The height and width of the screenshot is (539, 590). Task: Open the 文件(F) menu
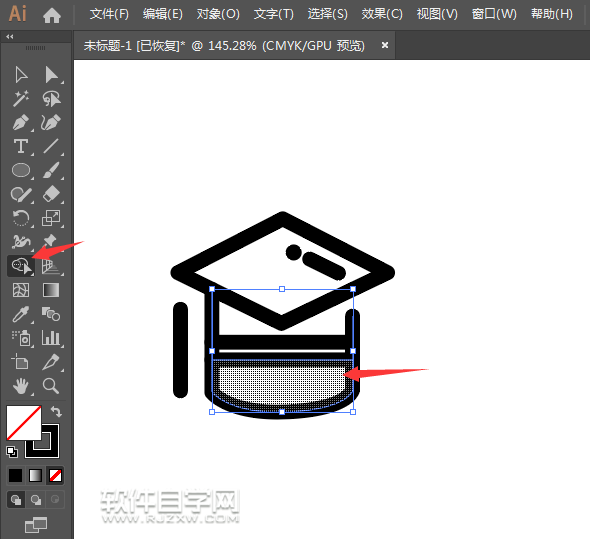109,14
